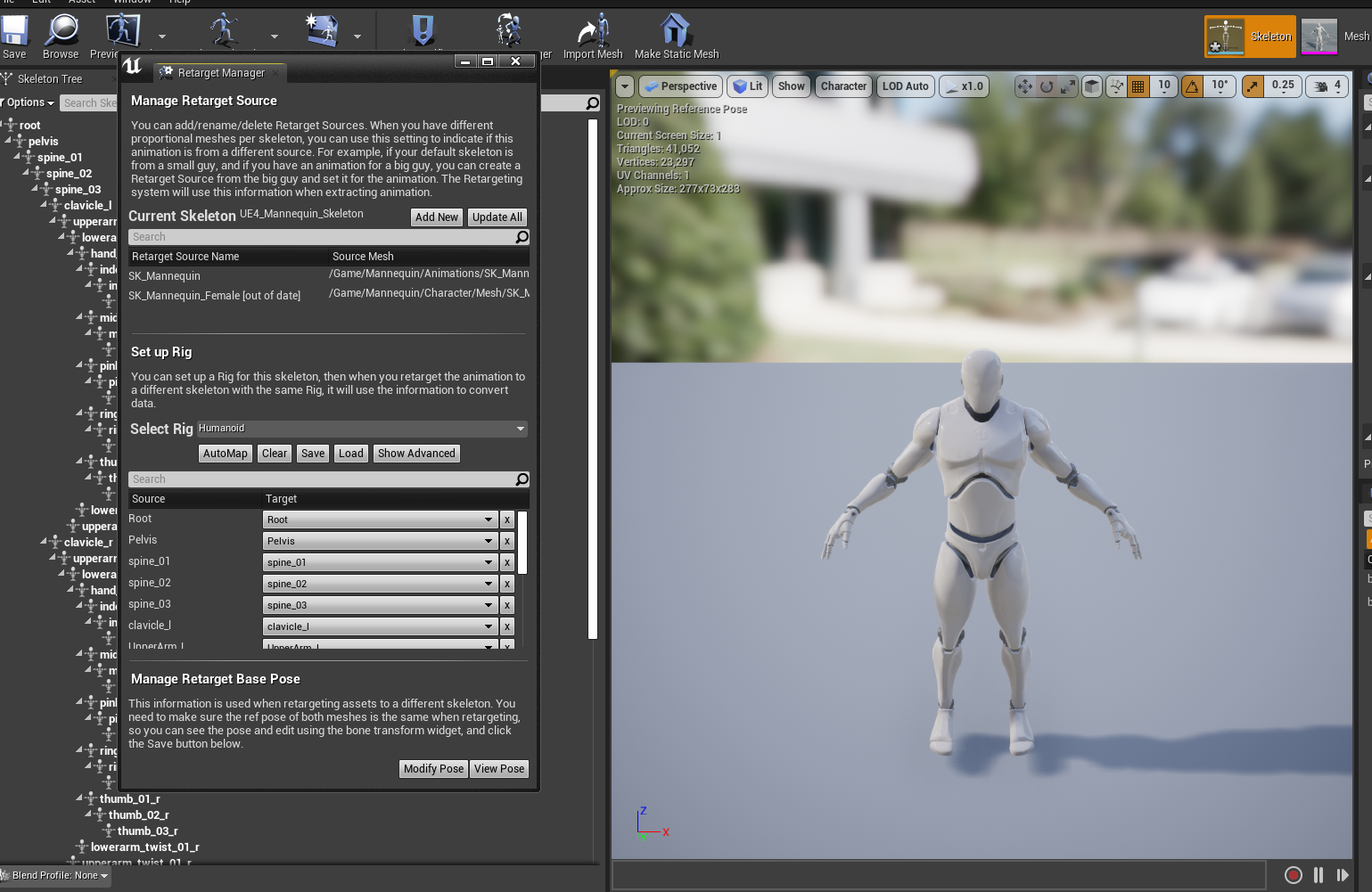Open the clavicle_l target bone dropdown
1372x892 pixels.
click(x=381, y=626)
